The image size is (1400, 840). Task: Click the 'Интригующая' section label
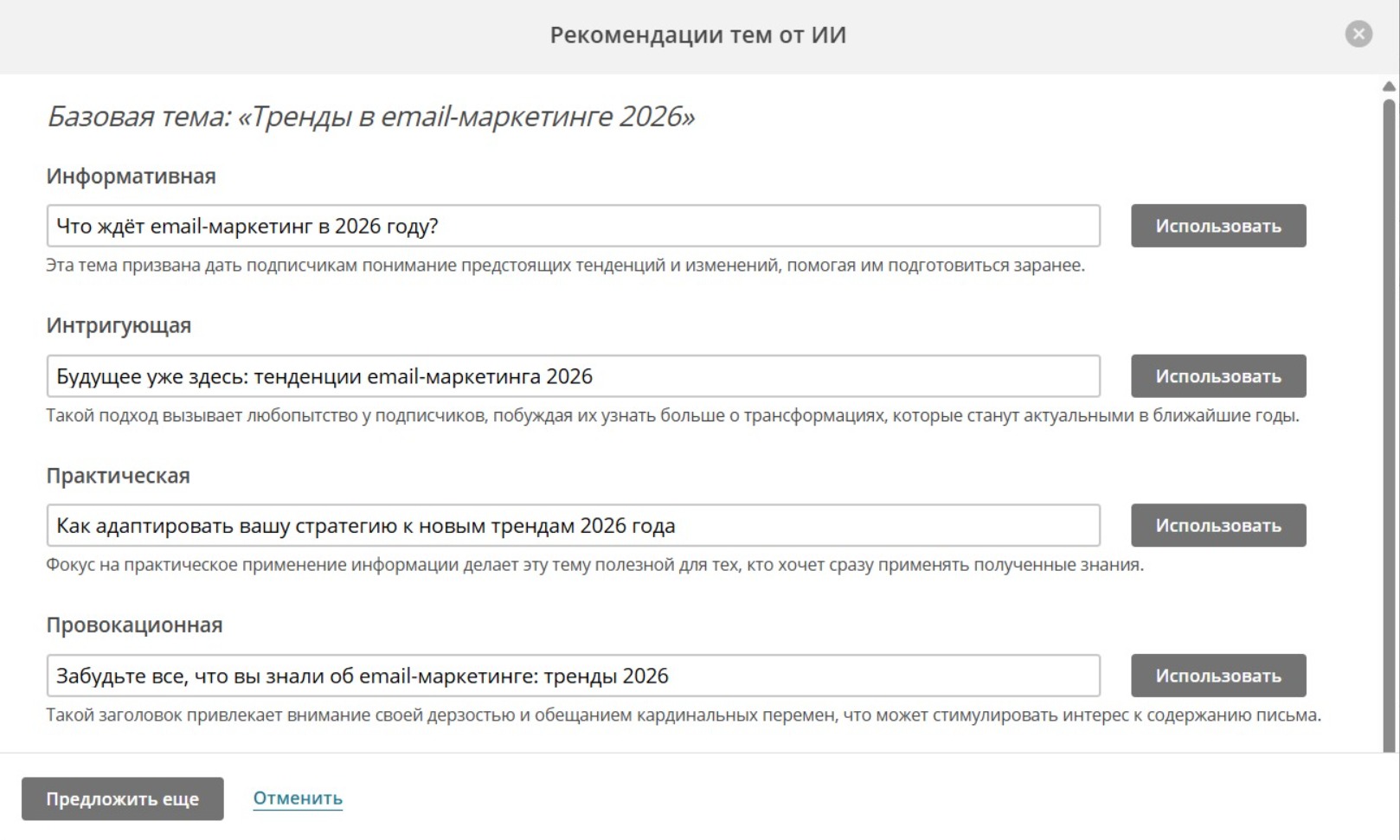pos(119,326)
